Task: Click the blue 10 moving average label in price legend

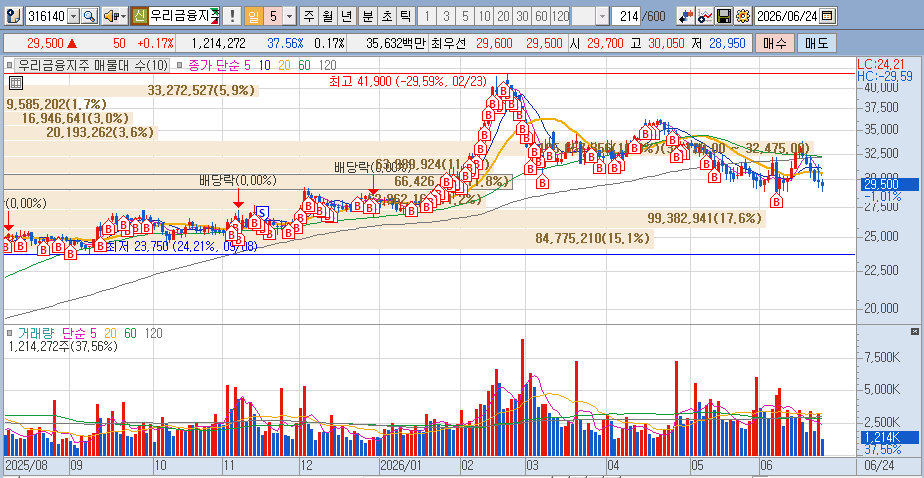Action: point(265,65)
